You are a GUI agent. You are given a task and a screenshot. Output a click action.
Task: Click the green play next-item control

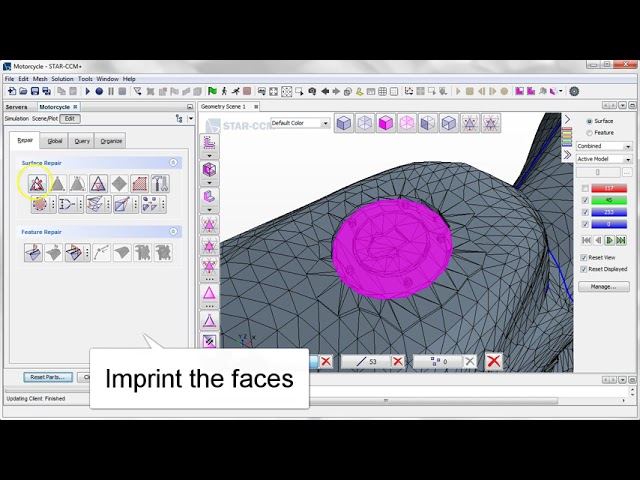tap(609, 240)
